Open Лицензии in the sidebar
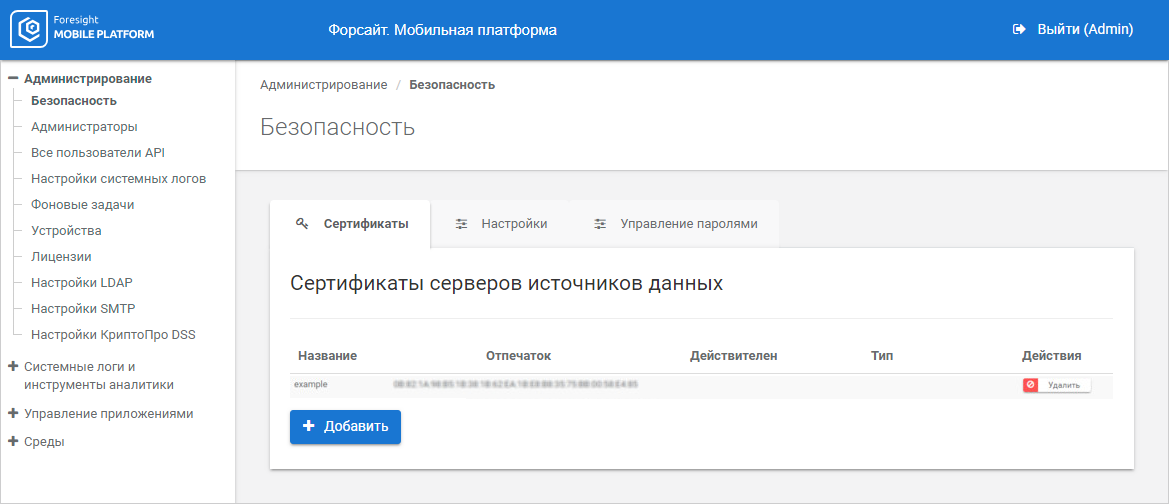This screenshot has height=504, width=1169. [x=61, y=256]
